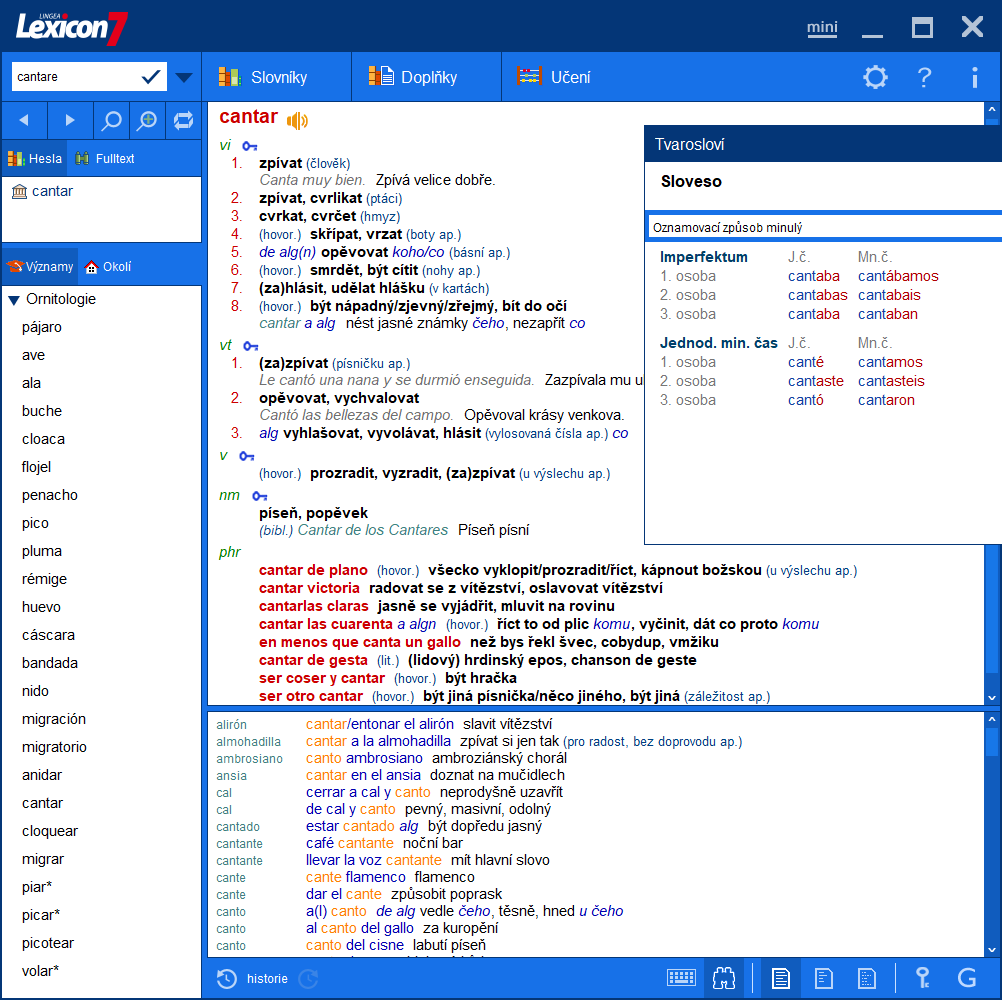Select the Hesla tab
The width and height of the screenshot is (1002, 1000).
pyautogui.click(x=35, y=158)
